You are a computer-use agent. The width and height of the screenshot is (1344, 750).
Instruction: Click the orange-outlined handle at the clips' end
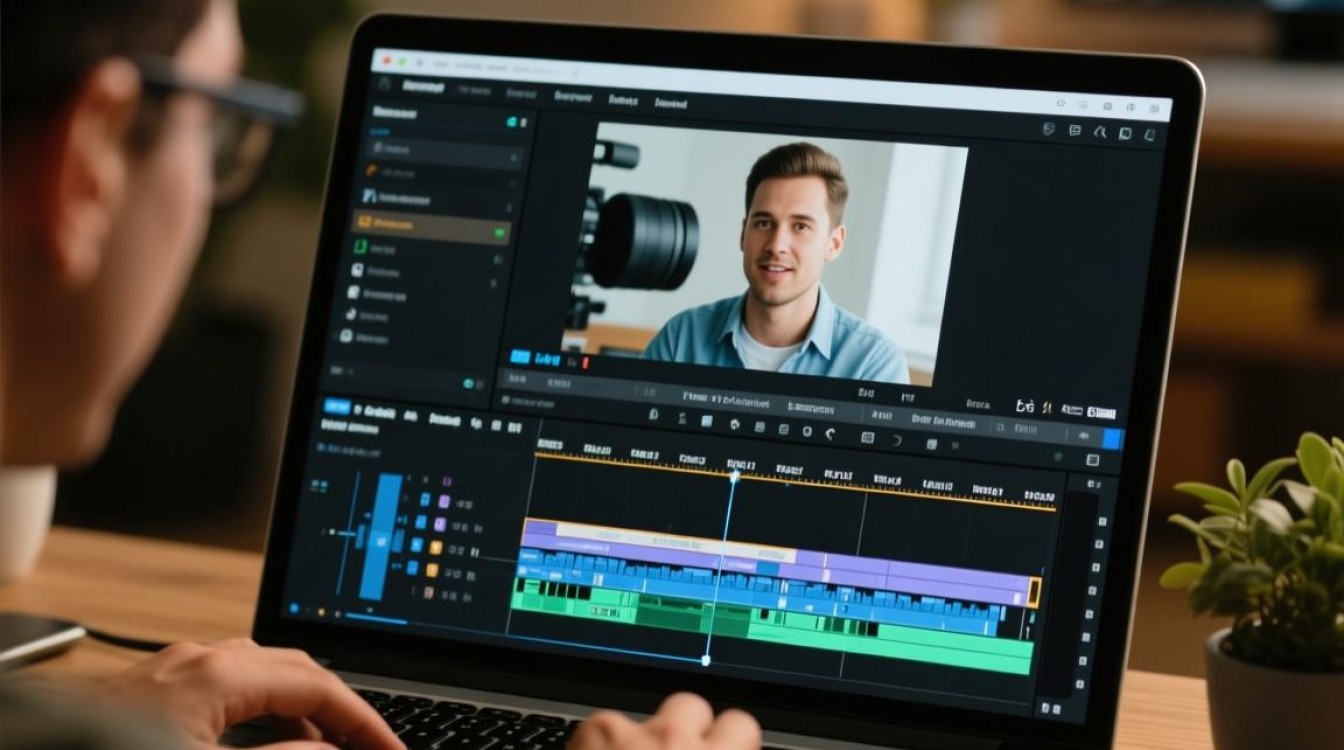pyautogui.click(x=1034, y=592)
